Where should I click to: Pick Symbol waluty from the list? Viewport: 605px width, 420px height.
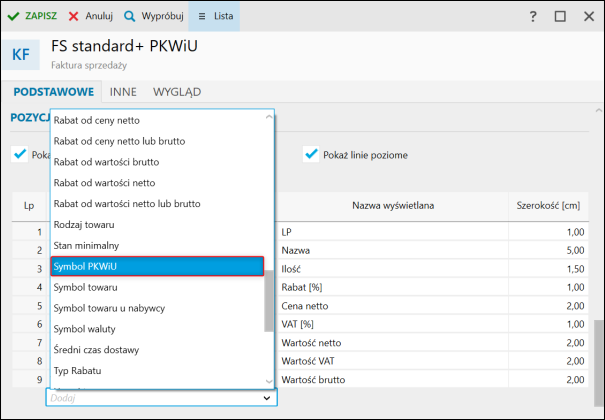click(157, 329)
